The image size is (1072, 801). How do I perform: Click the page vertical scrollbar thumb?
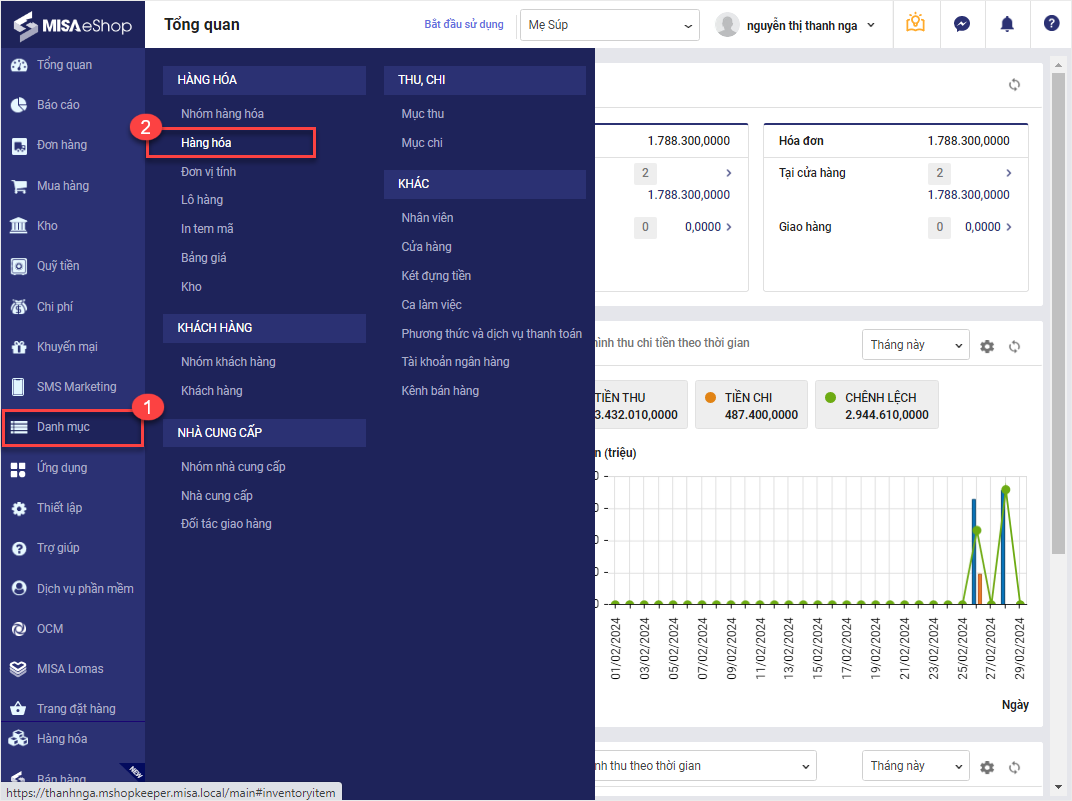tap(1058, 314)
